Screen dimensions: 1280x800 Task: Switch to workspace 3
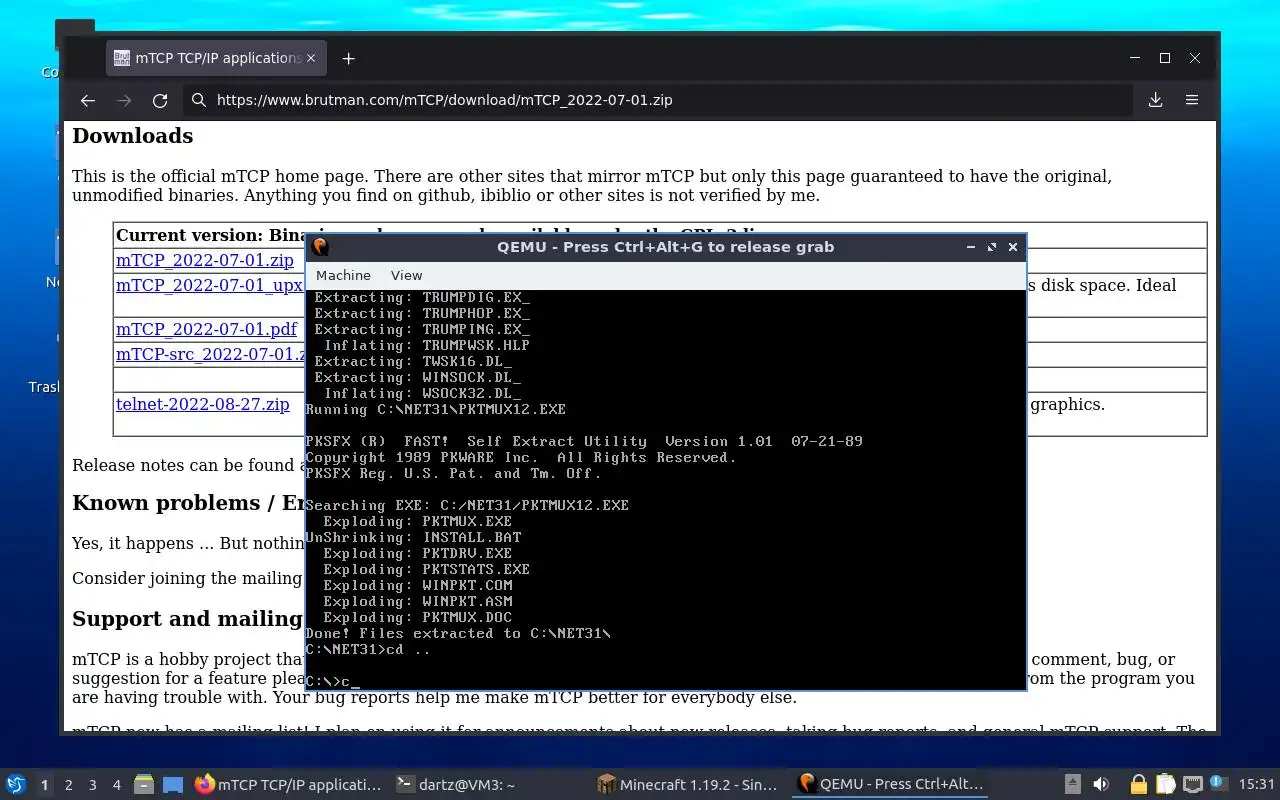point(93,785)
